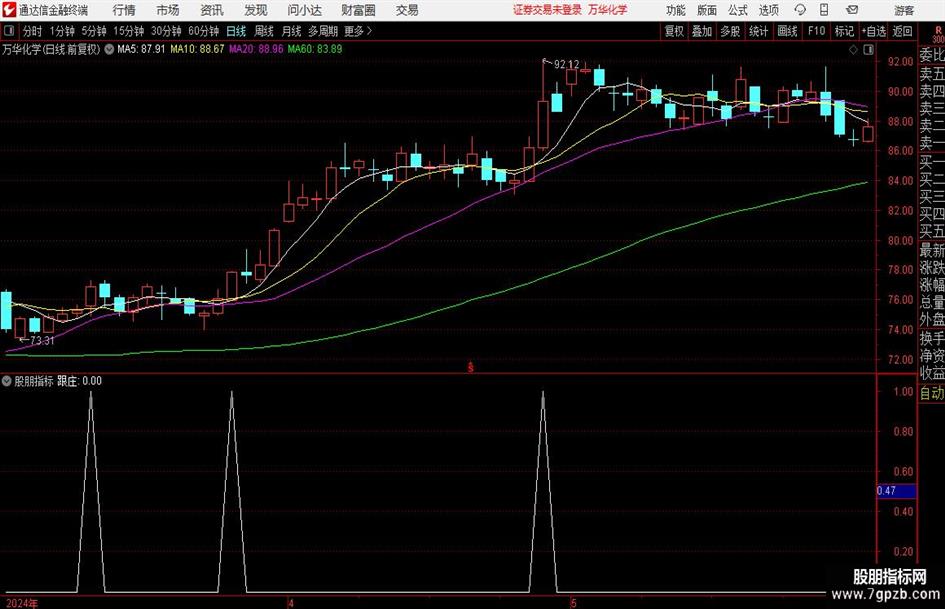945x609 pixels.
Task: Open the 公式 menu
Action: click(x=738, y=10)
